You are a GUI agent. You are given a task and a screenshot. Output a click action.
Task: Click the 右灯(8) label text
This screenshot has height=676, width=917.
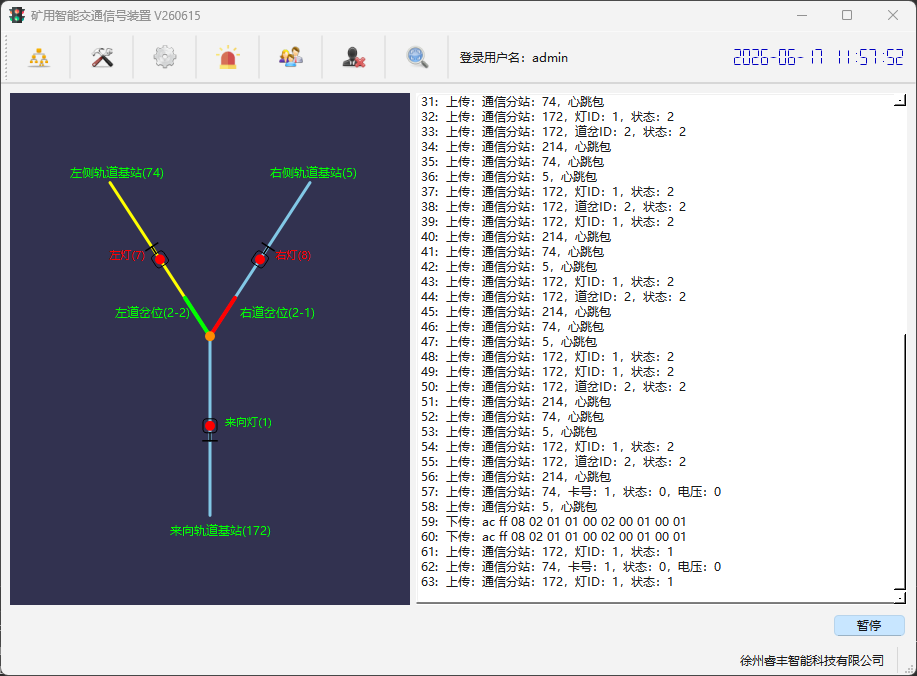coord(293,255)
